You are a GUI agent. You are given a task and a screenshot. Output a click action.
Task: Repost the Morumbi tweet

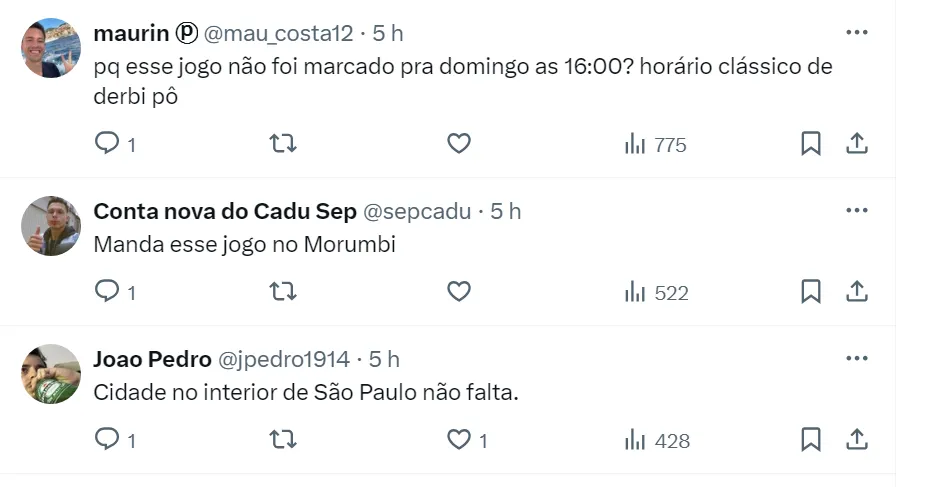(x=284, y=292)
